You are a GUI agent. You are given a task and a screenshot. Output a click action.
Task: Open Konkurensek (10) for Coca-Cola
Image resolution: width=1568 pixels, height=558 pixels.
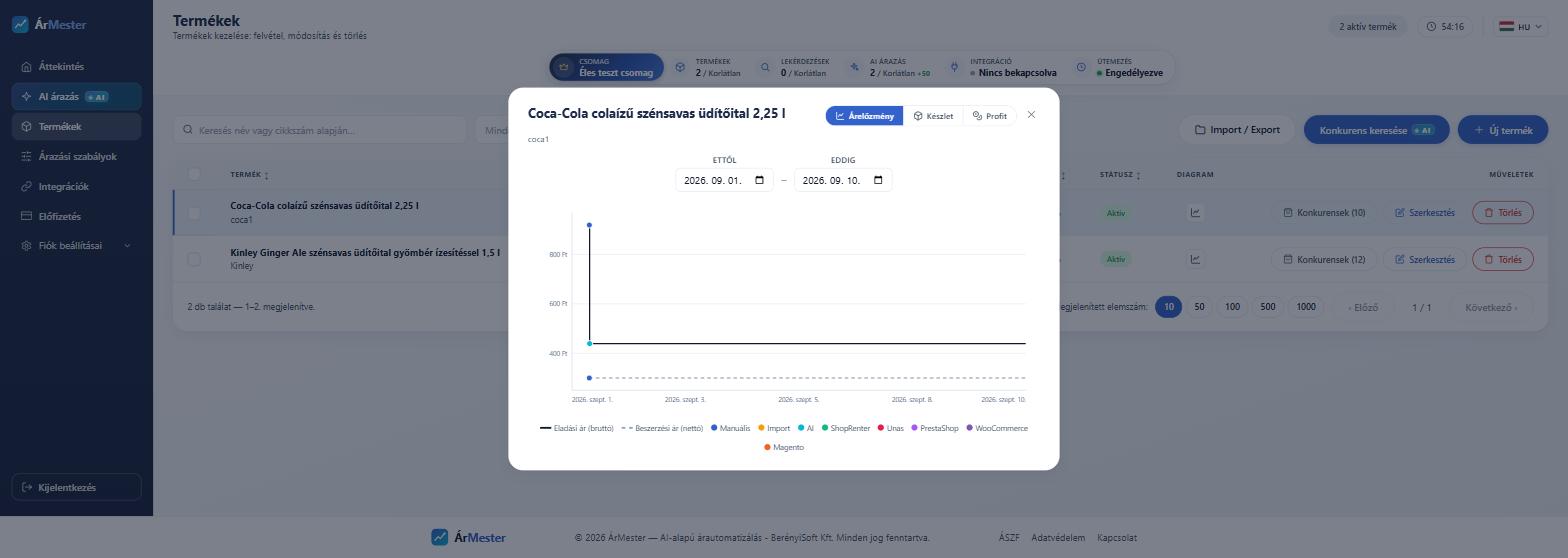tap(1324, 212)
